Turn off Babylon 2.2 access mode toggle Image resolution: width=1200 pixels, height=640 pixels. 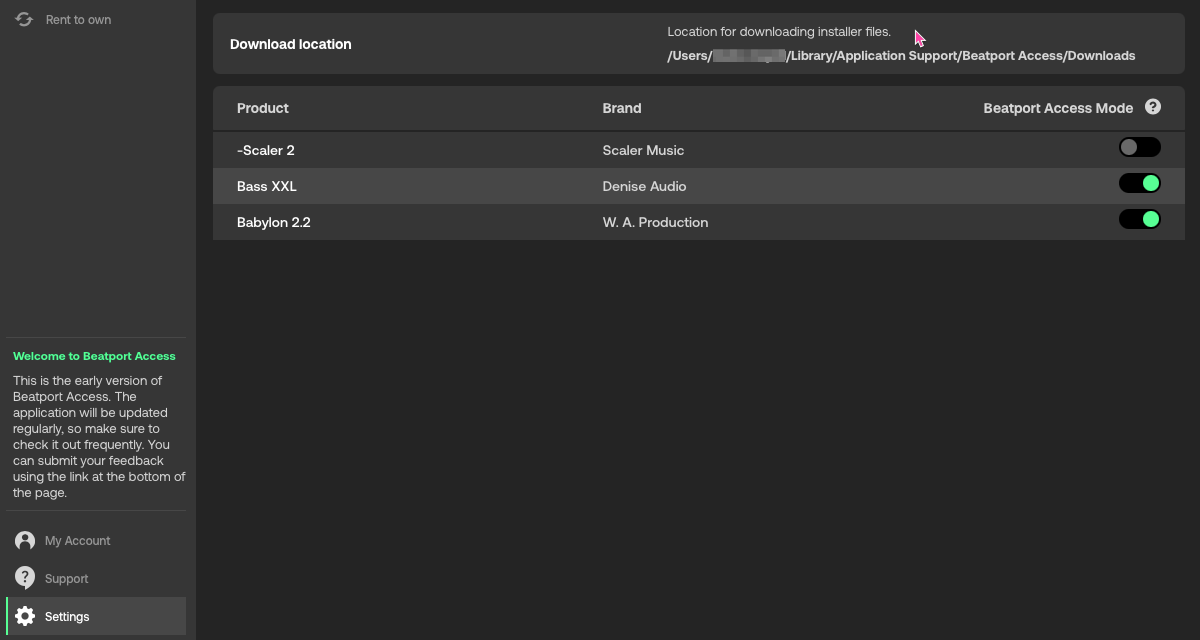pyautogui.click(x=1139, y=220)
